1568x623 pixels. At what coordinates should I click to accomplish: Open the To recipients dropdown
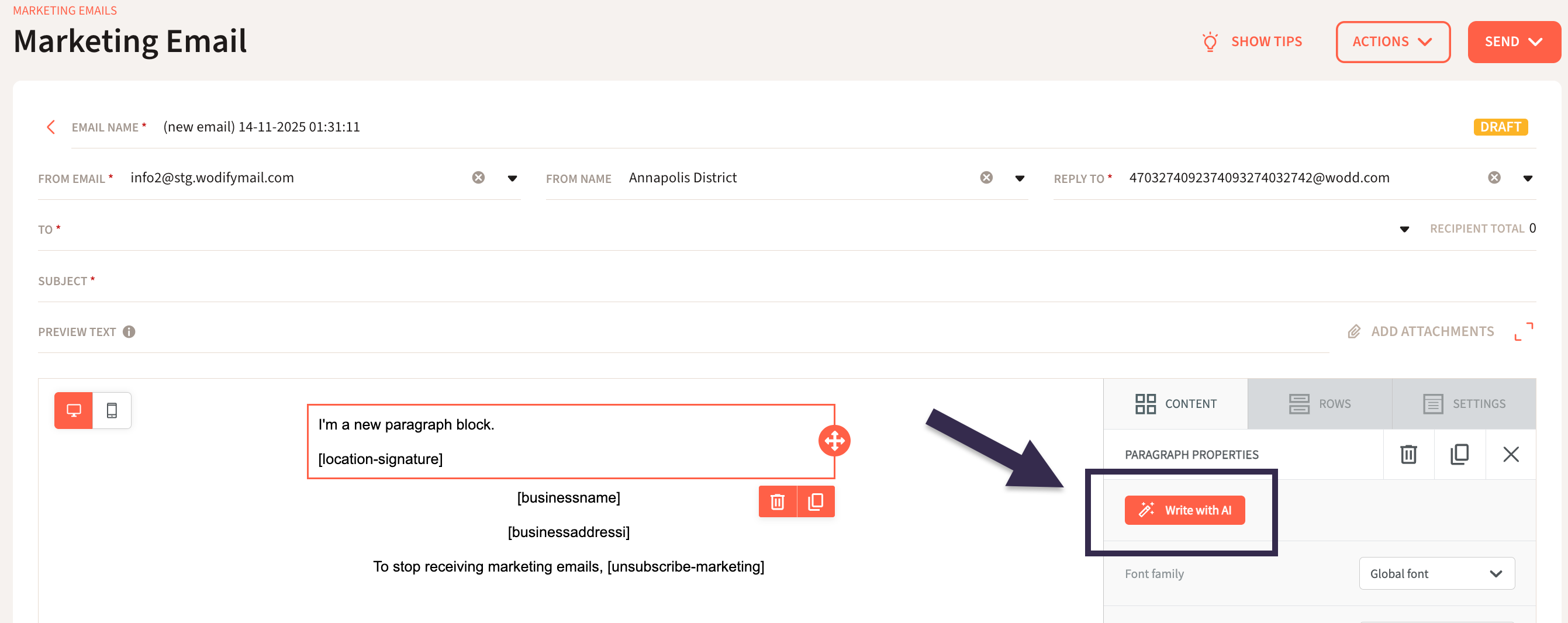(x=1404, y=229)
